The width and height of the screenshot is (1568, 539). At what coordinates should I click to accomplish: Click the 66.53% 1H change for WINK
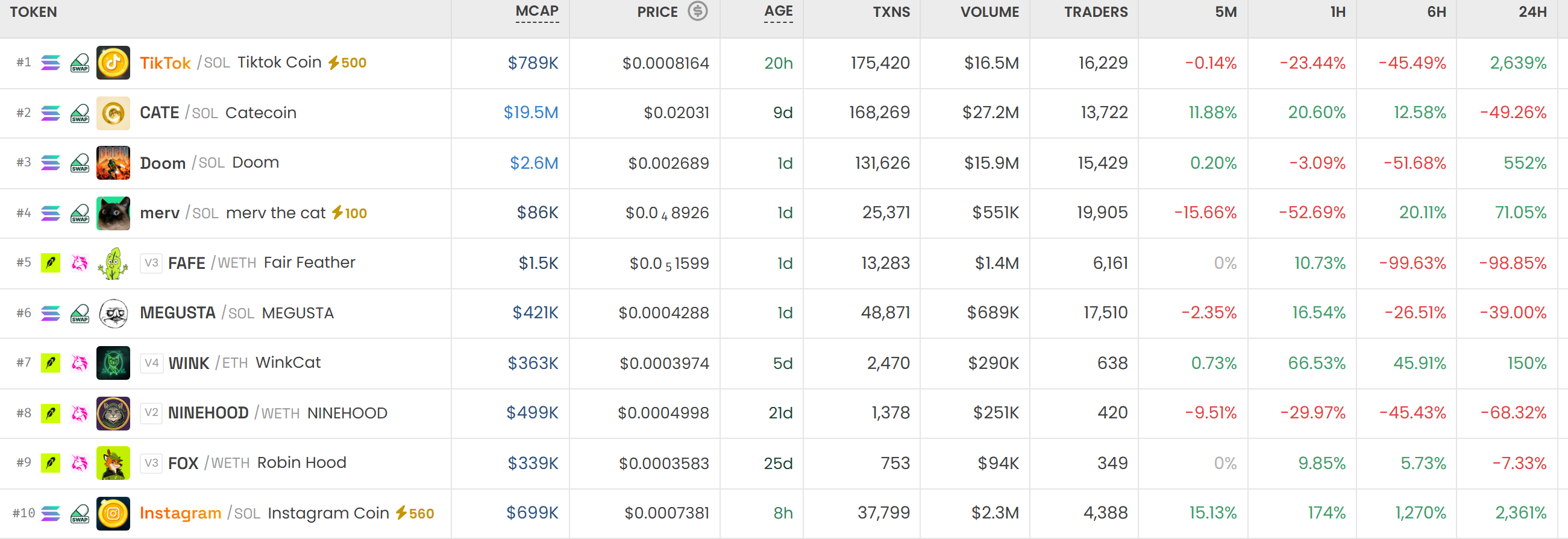(1317, 363)
